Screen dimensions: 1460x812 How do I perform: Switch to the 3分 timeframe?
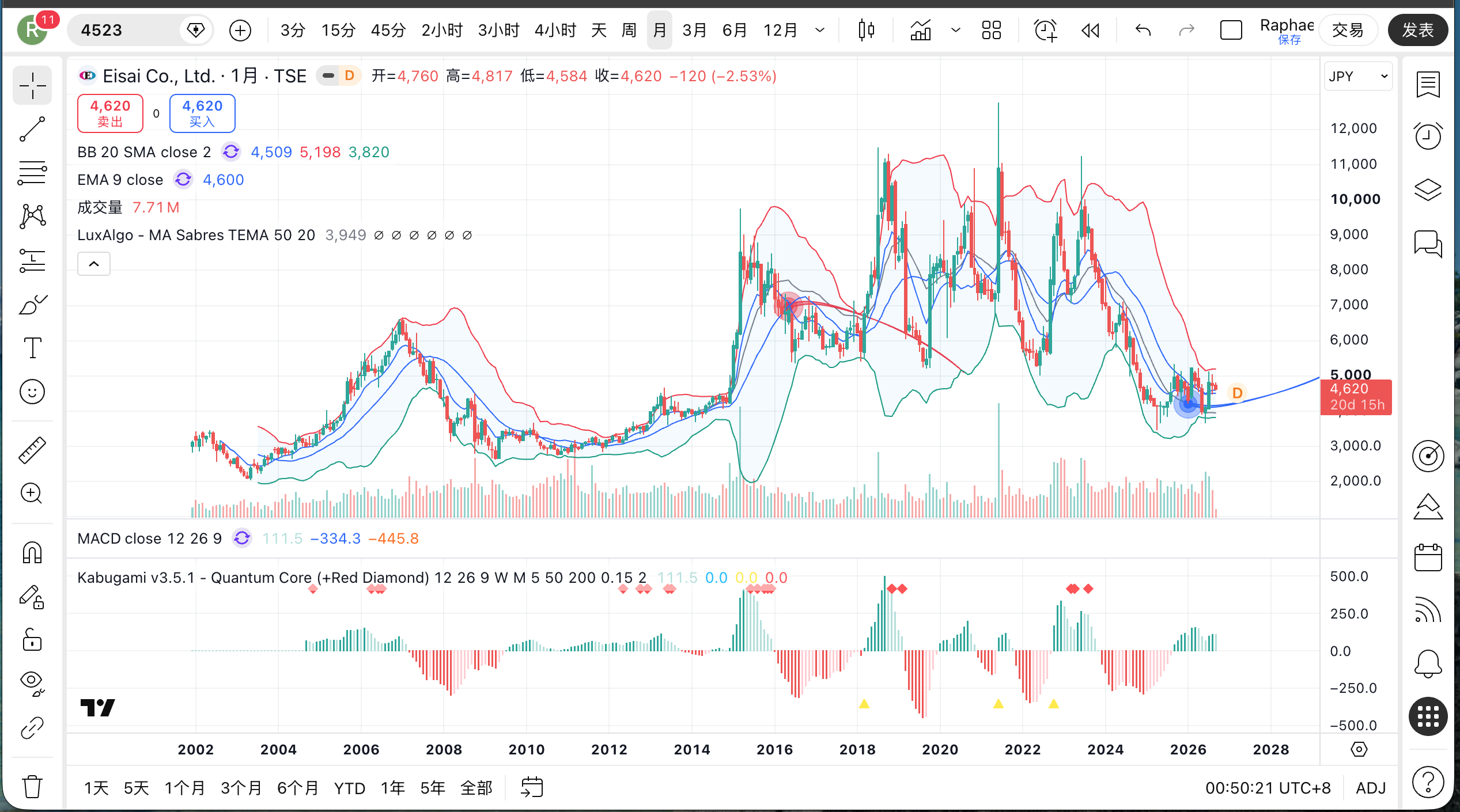tap(293, 30)
